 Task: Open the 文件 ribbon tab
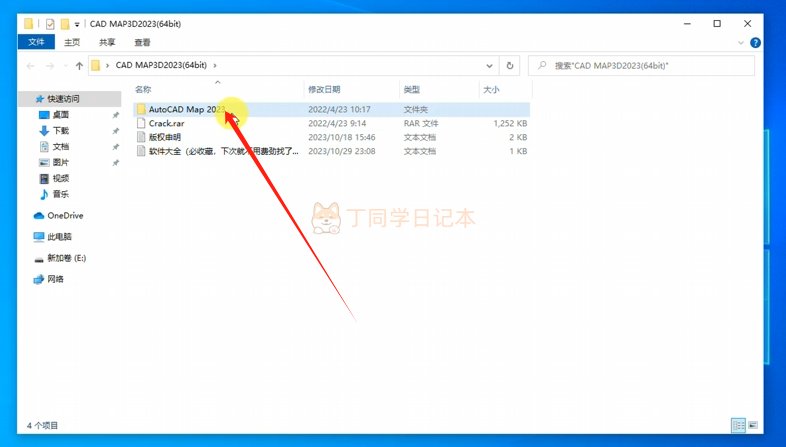point(36,42)
